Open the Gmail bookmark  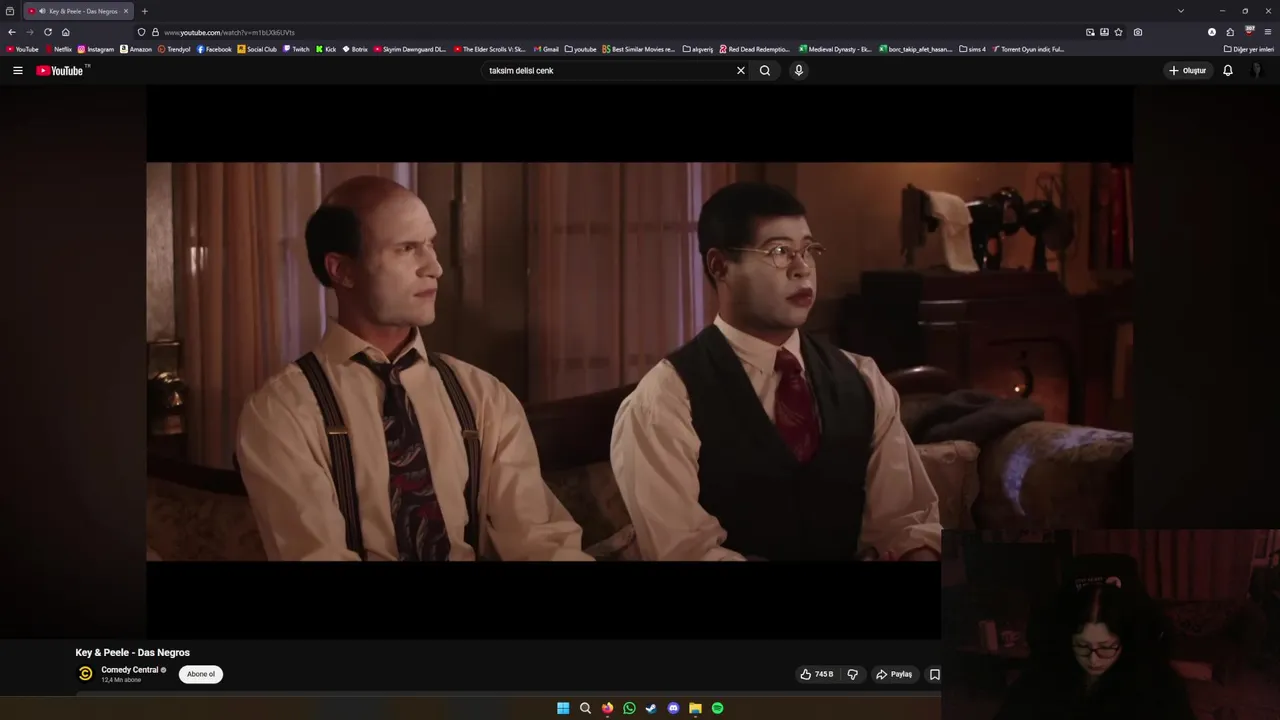click(546, 49)
